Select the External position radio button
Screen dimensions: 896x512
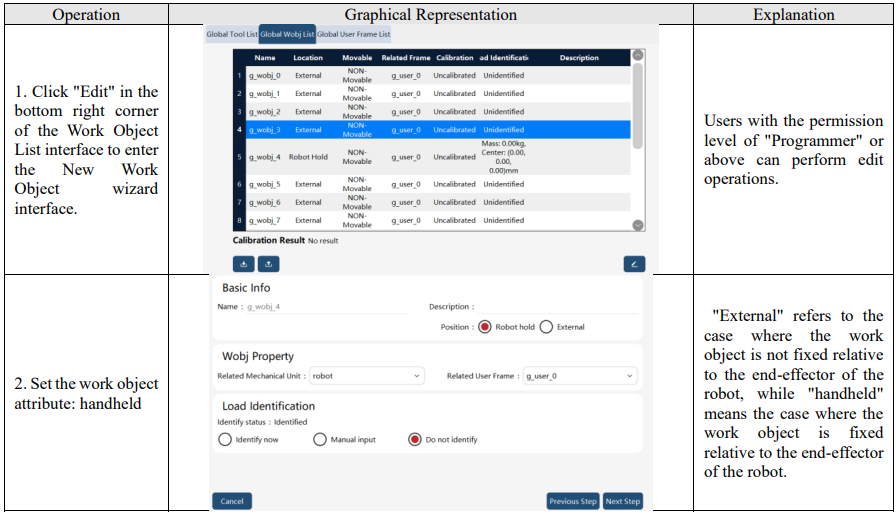coord(546,327)
